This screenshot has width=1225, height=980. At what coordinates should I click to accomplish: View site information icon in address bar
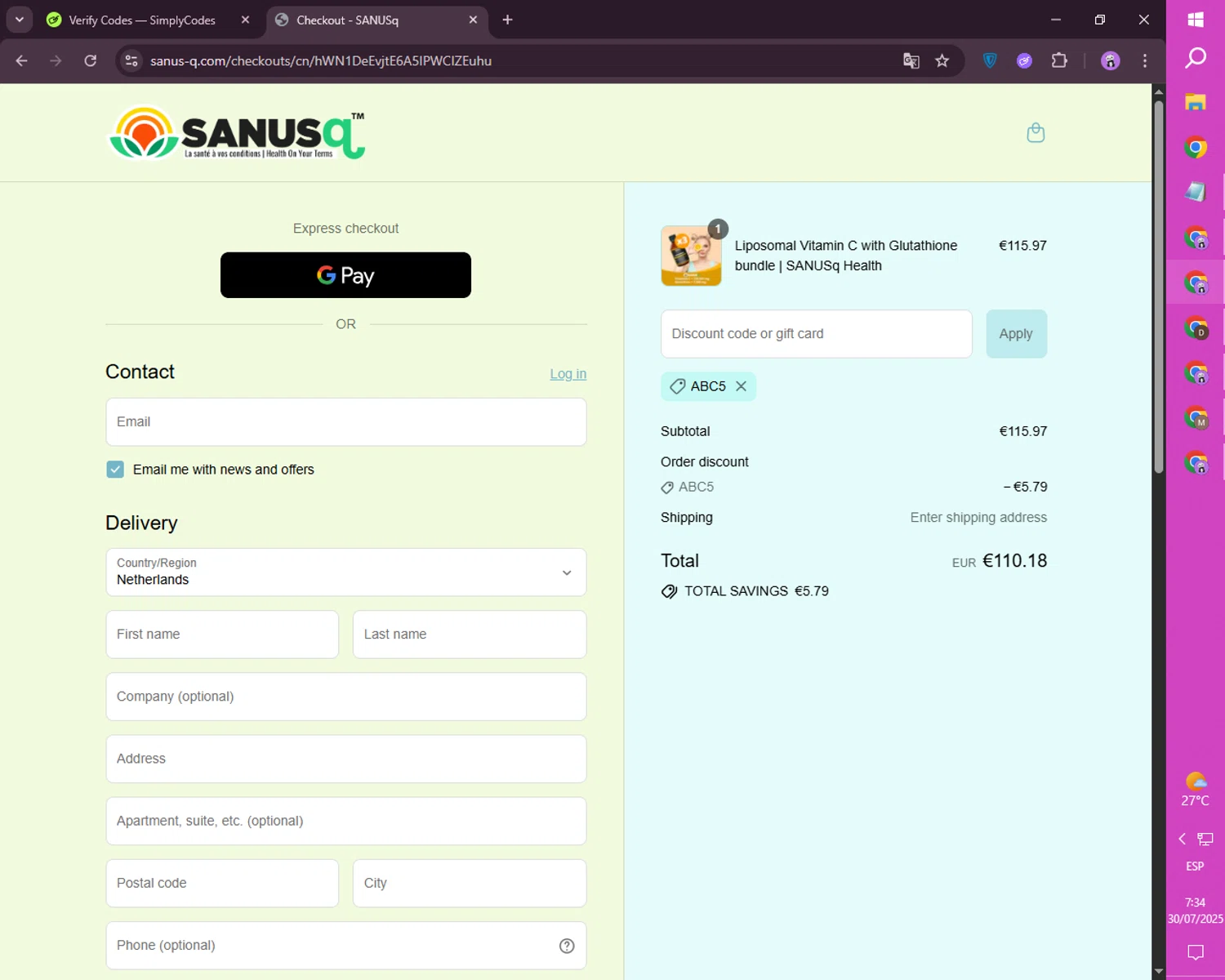click(x=131, y=61)
